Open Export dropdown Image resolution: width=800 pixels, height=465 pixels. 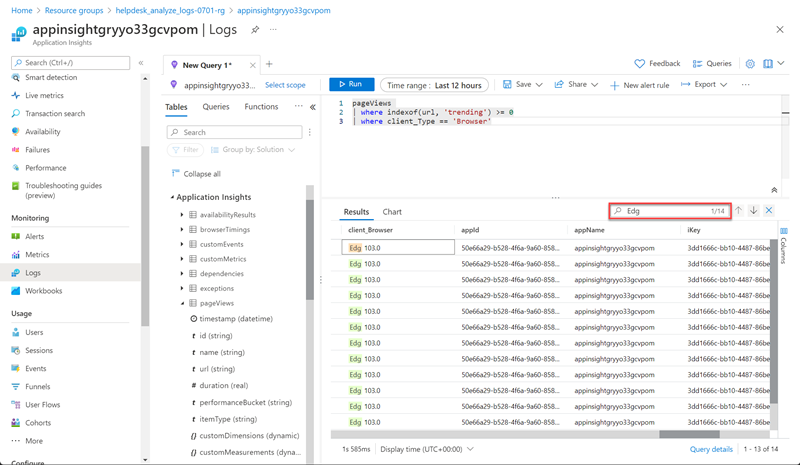[704, 85]
